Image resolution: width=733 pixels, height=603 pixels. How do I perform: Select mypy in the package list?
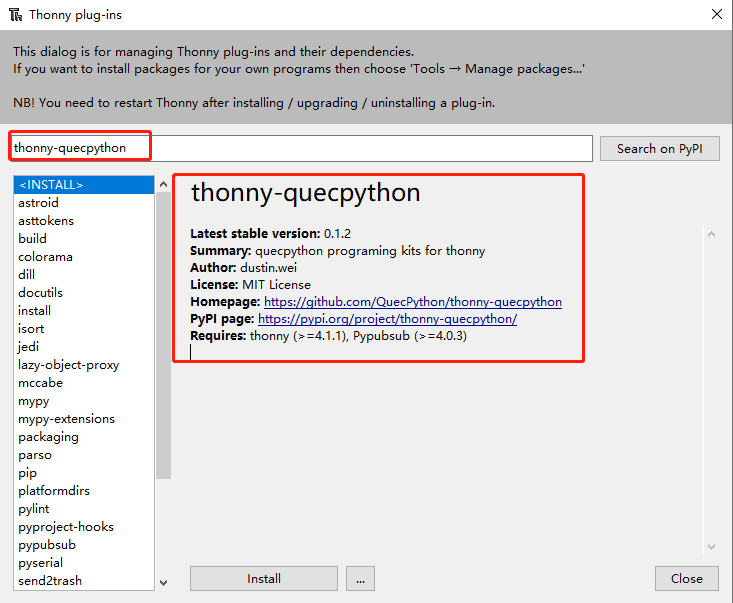(x=84, y=401)
